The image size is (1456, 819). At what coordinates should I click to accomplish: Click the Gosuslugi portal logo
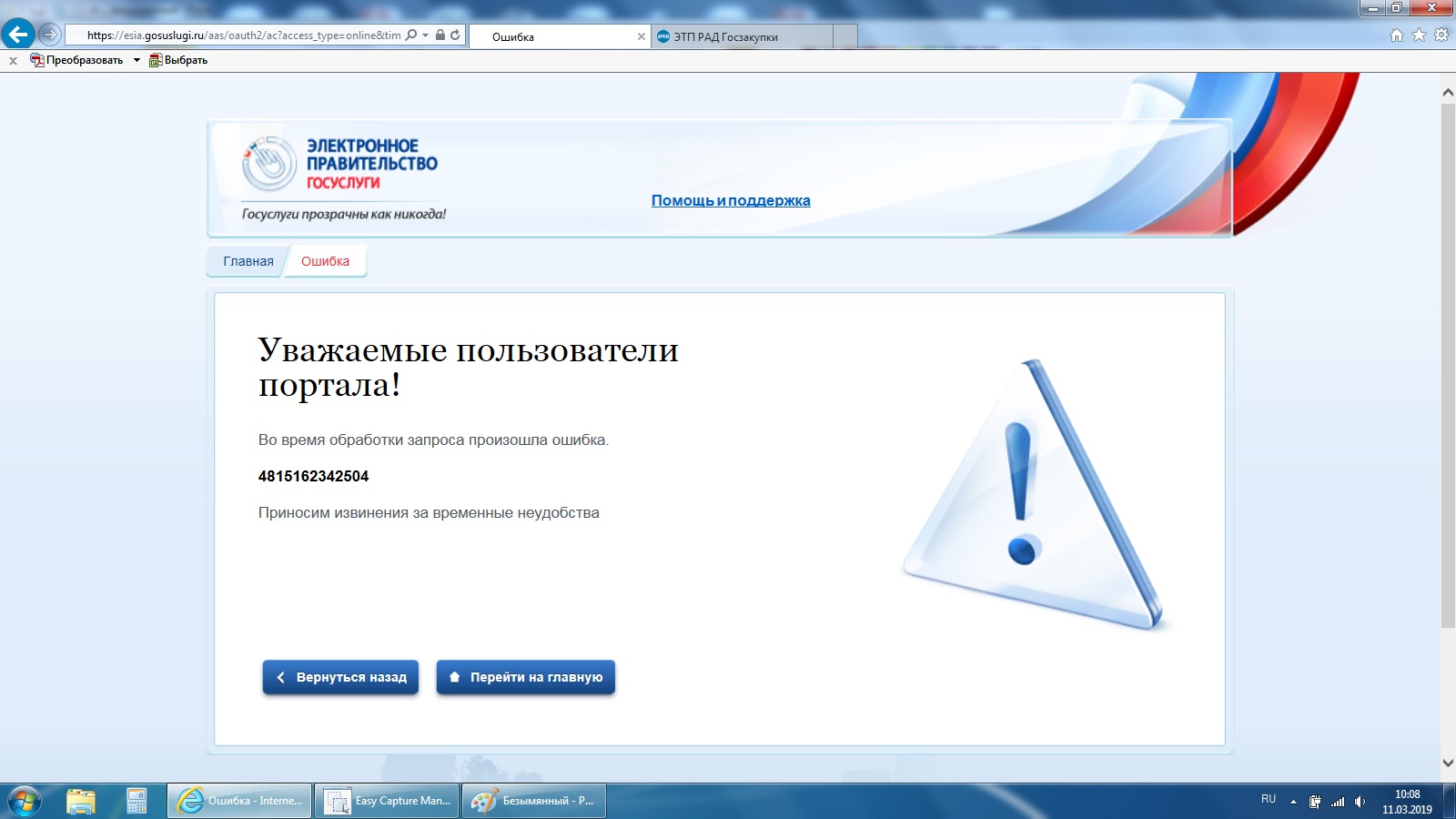point(340,166)
